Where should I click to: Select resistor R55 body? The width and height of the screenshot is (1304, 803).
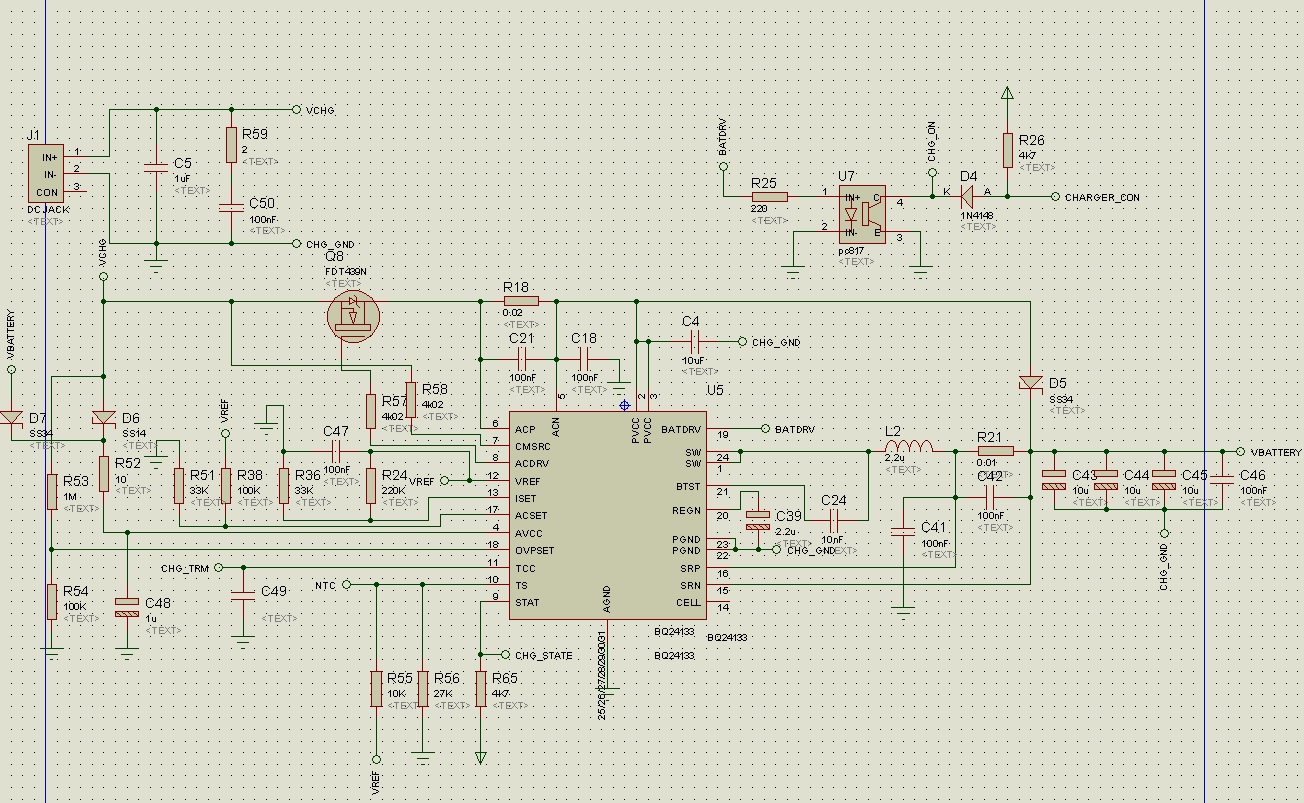point(377,689)
